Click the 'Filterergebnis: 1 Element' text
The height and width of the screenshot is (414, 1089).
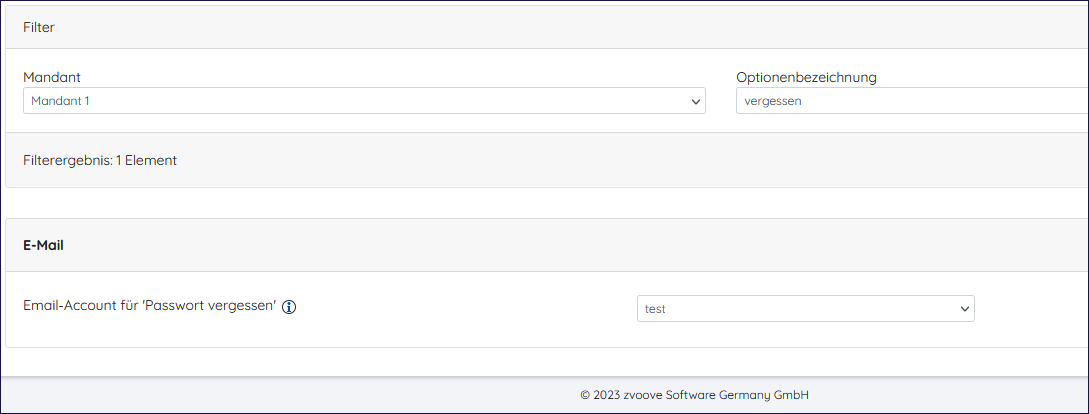100,160
